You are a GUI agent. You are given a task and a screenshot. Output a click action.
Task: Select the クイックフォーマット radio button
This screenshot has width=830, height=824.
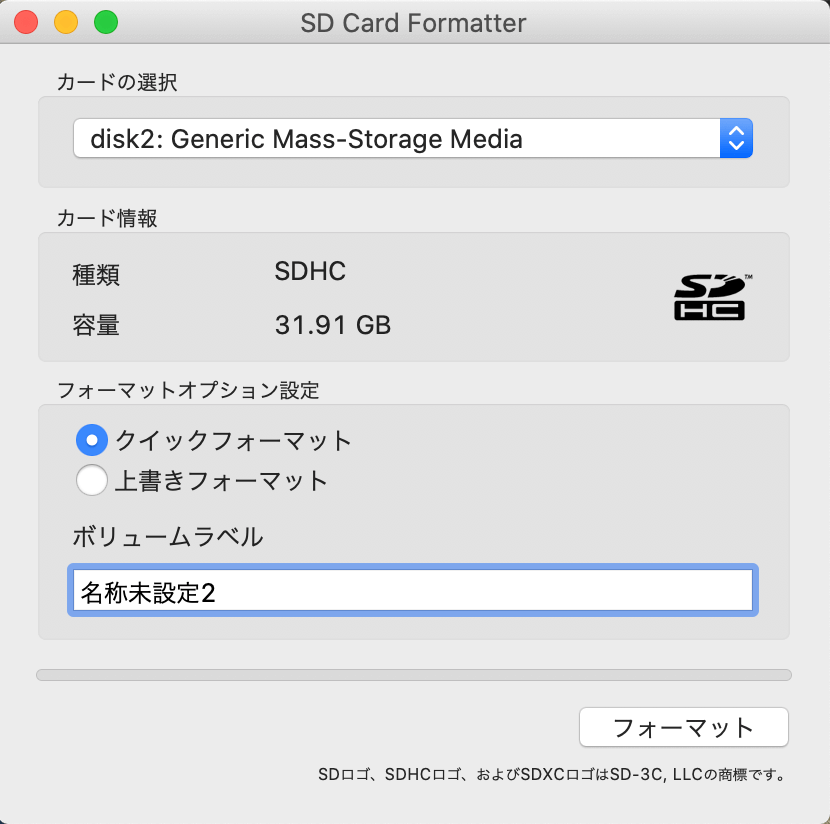tap(92, 440)
